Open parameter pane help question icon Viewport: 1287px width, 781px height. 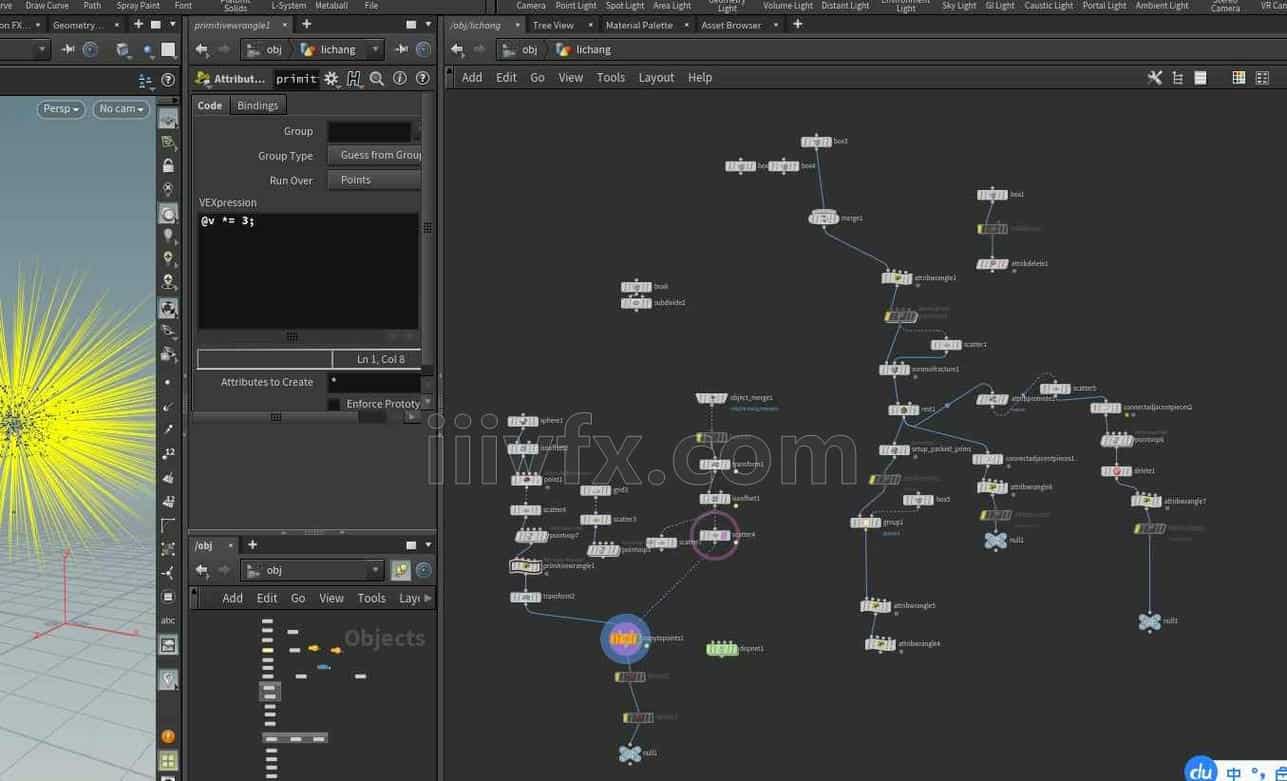[x=422, y=78]
